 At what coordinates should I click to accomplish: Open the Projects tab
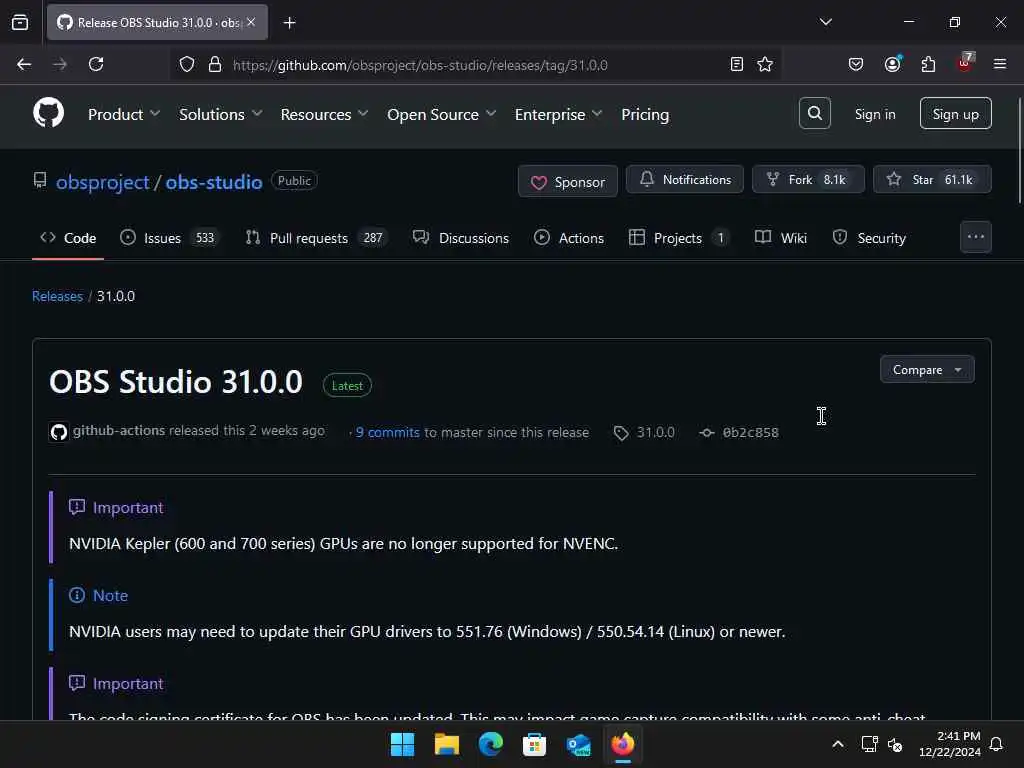tap(679, 238)
